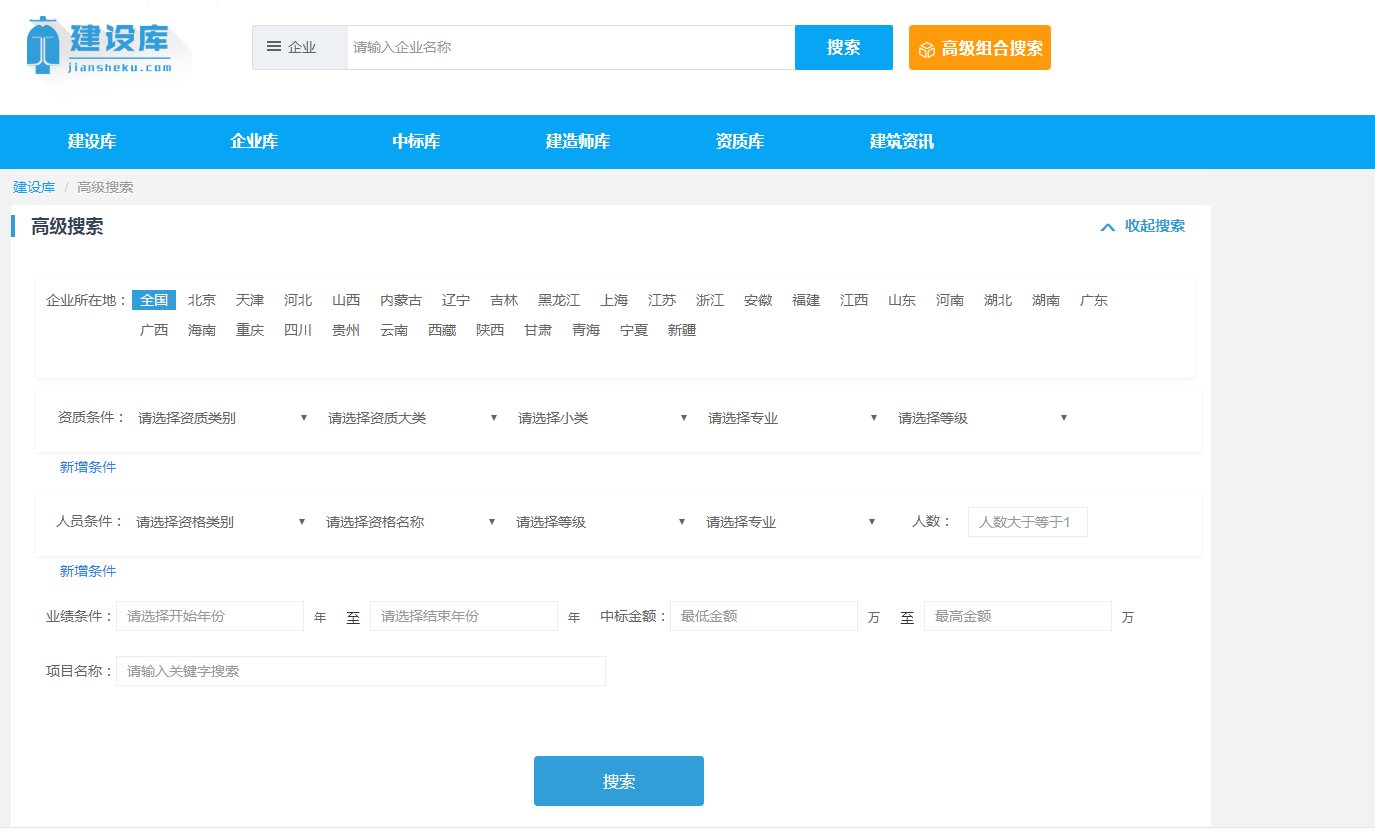Click 请选择结束年份 field
This screenshot has width=1375, height=830.
464,616
